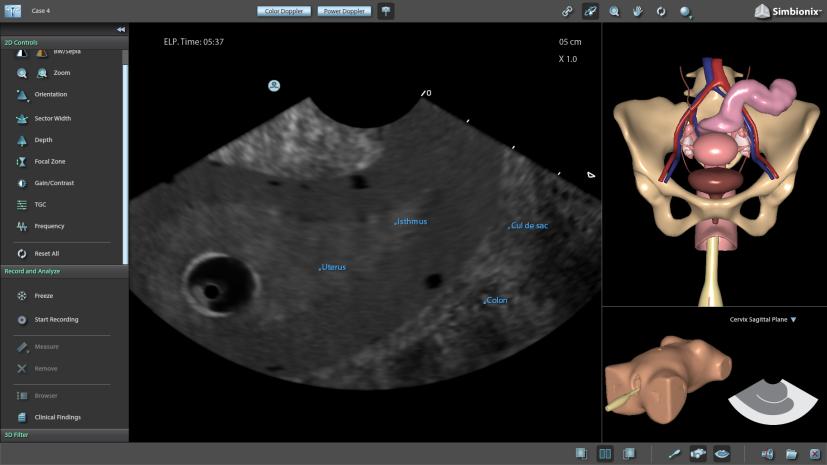Activate Power Doppler mode
This screenshot has height=465, width=827.
pyautogui.click(x=343, y=11)
